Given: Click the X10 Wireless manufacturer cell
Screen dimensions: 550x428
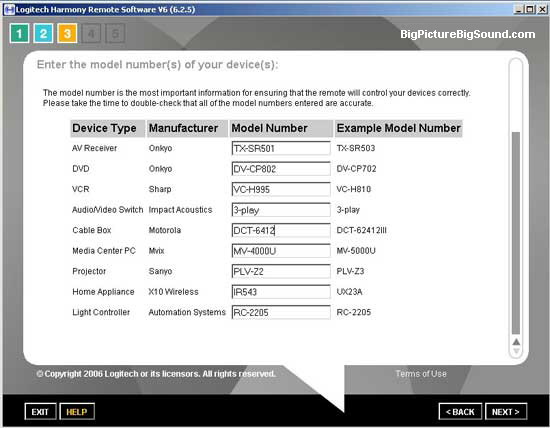Looking at the screenshot, I should 173,292.
